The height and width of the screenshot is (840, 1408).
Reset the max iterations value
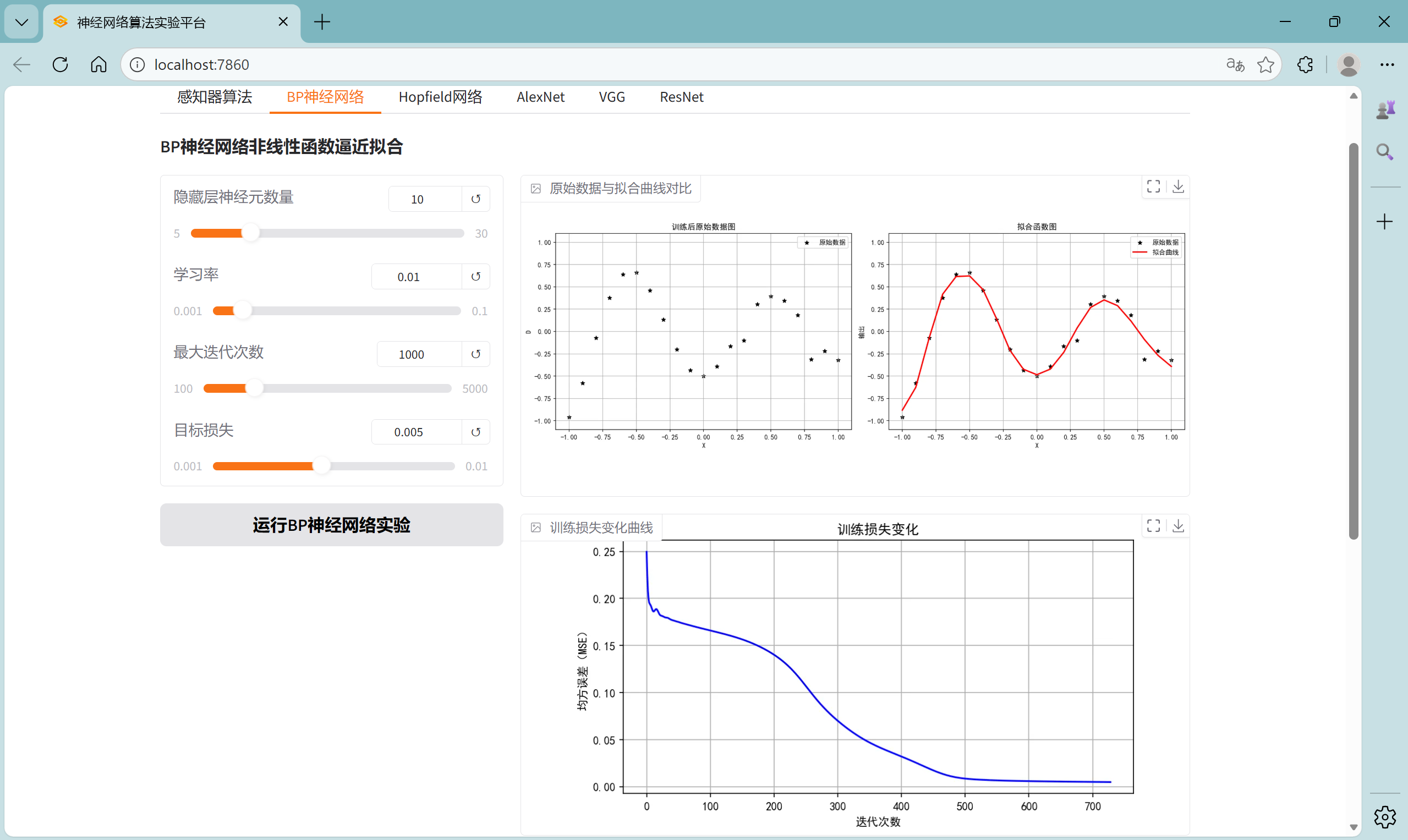[475, 354]
